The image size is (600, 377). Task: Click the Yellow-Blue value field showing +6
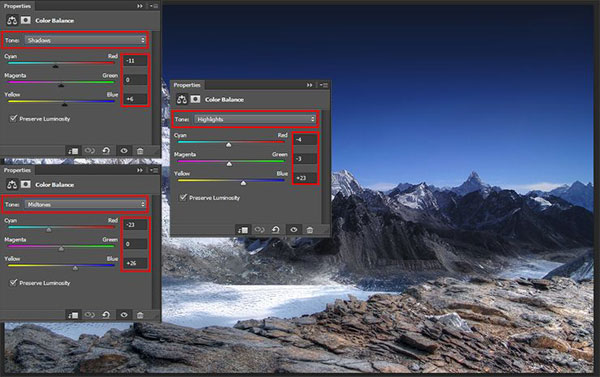click(x=135, y=99)
